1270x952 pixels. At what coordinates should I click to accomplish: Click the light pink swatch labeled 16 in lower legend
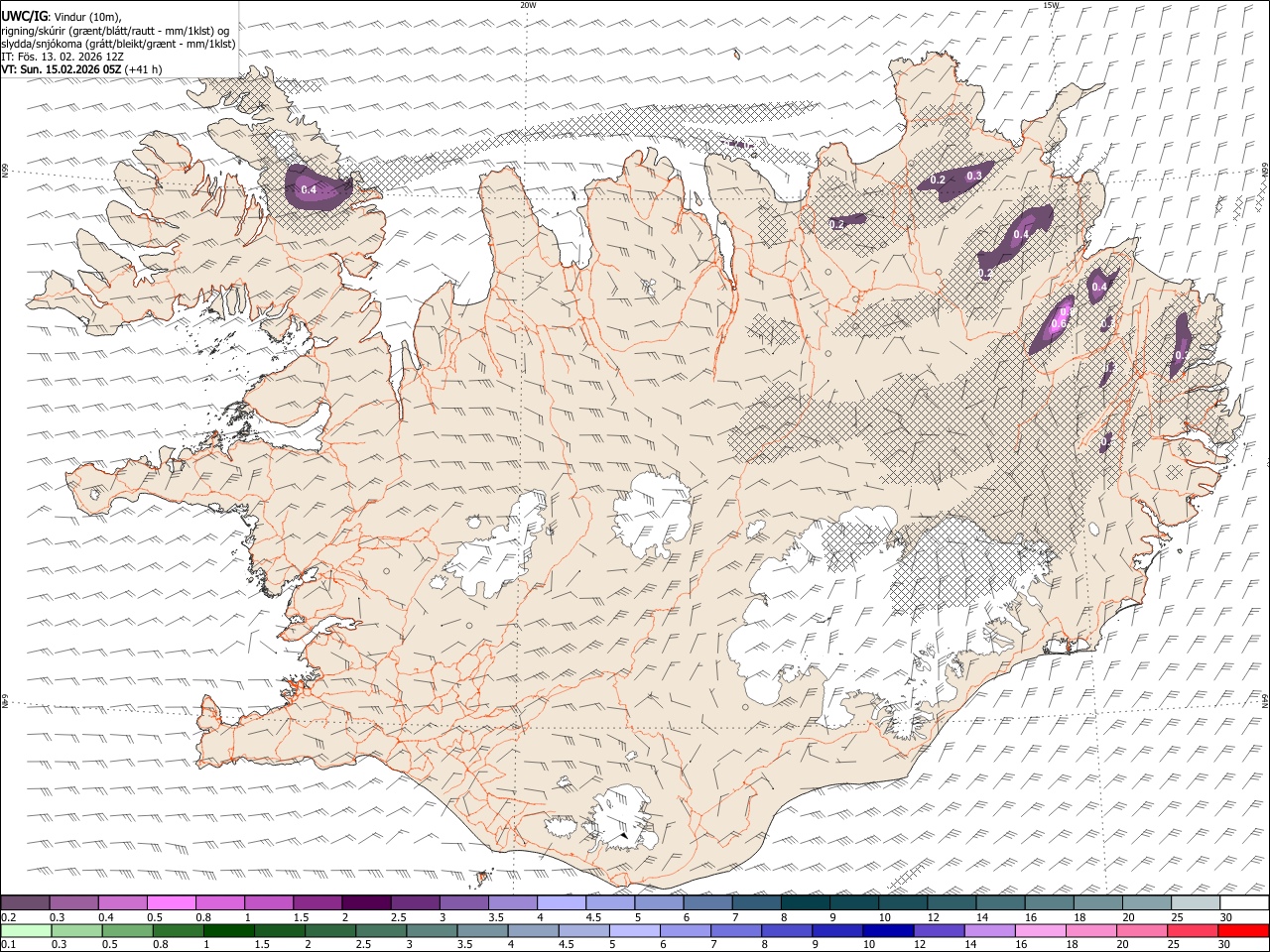pyautogui.click(x=1040, y=931)
